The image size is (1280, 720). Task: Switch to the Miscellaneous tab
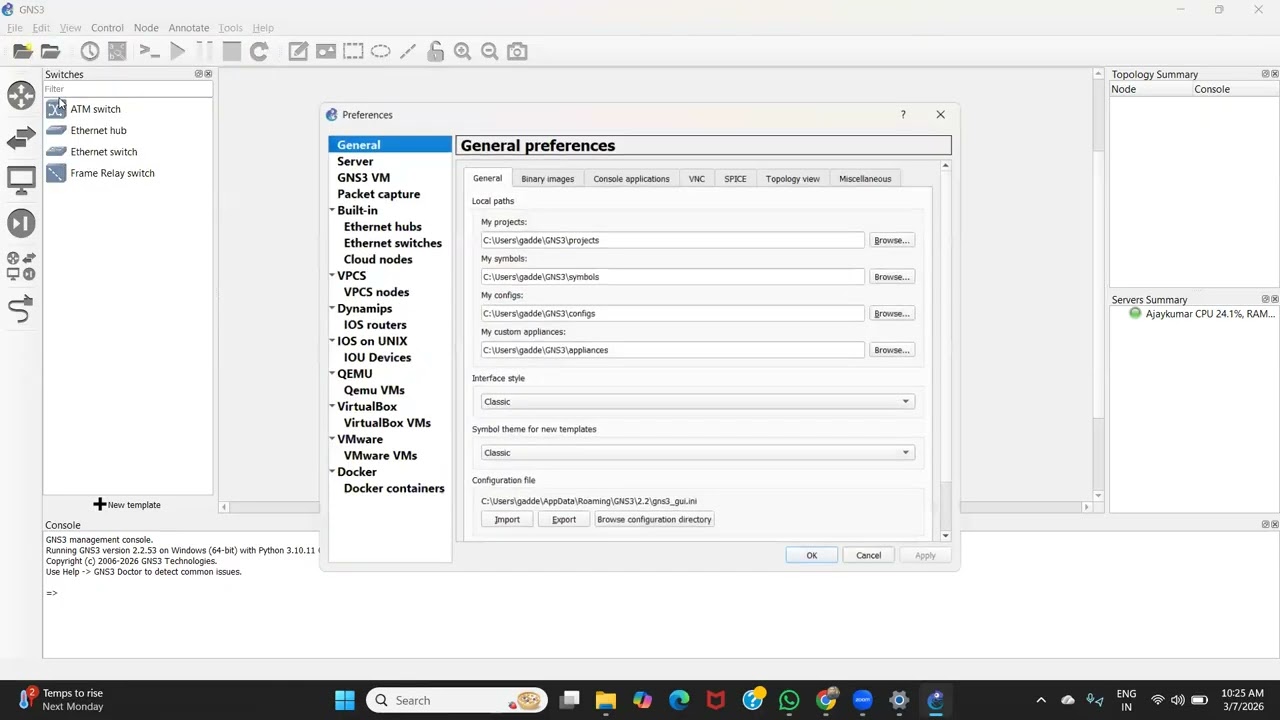pos(865,179)
